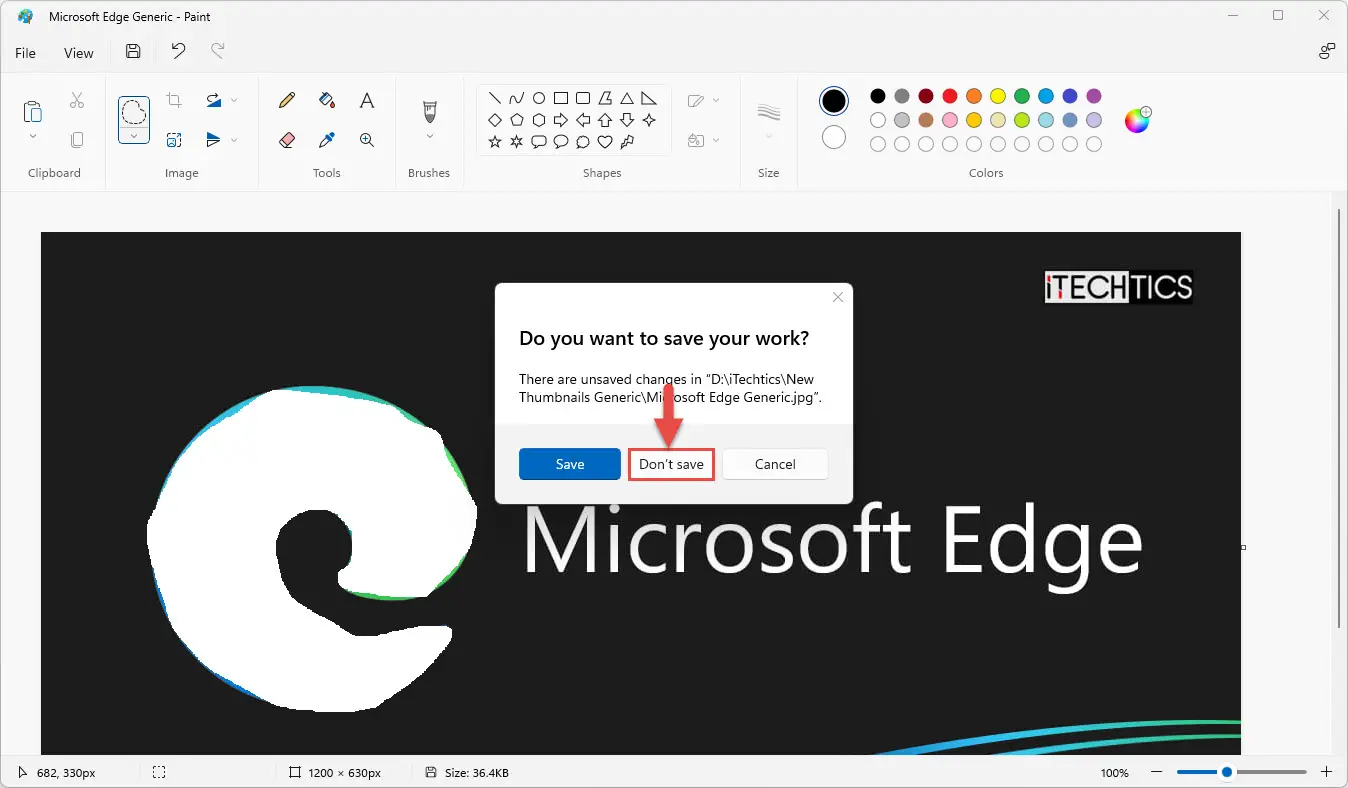The image size is (1348, 788).
Task: Select the Heart shape
Action: 605,142
